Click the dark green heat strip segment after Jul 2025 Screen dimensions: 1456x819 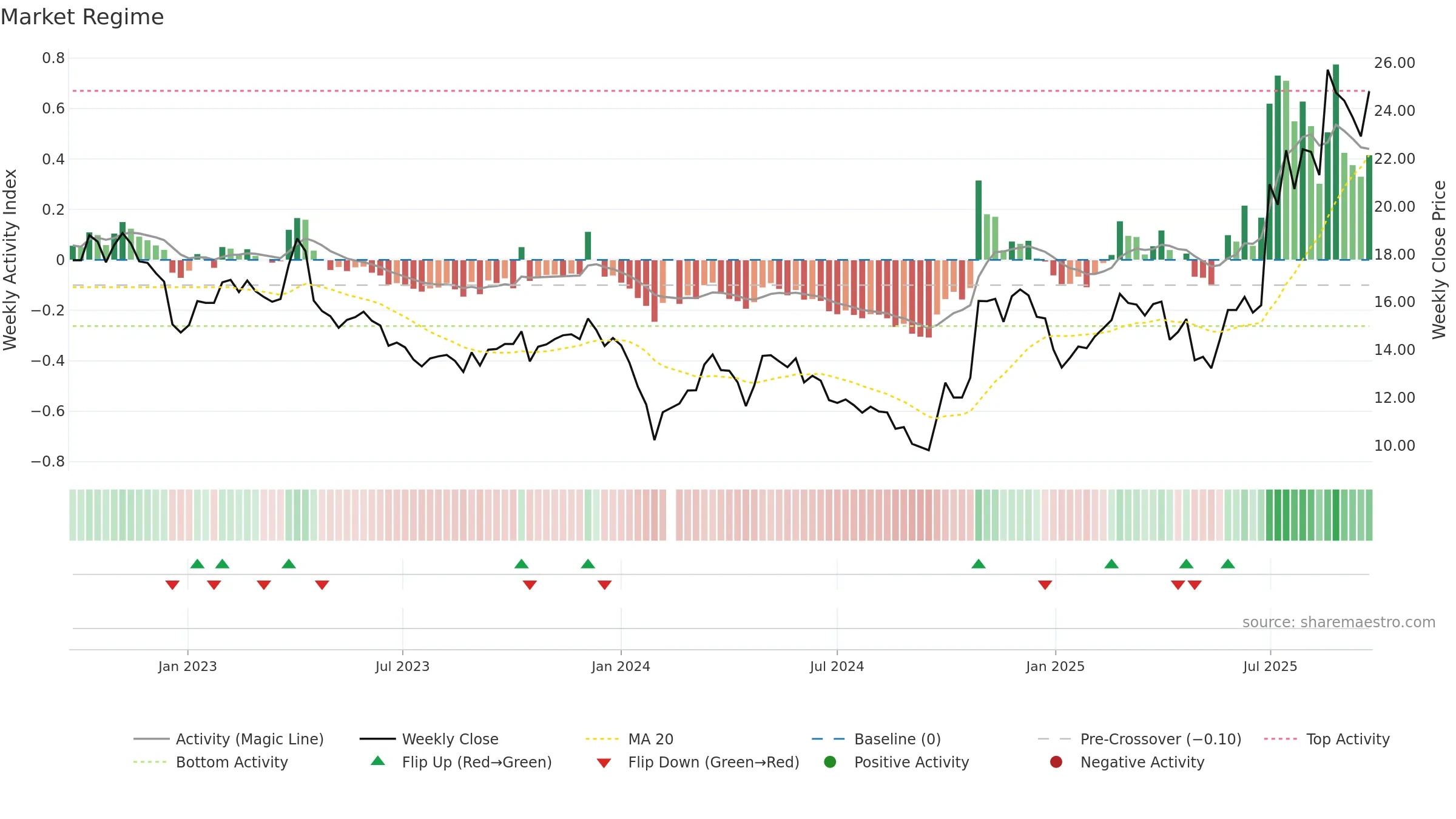coord(1336,515)
